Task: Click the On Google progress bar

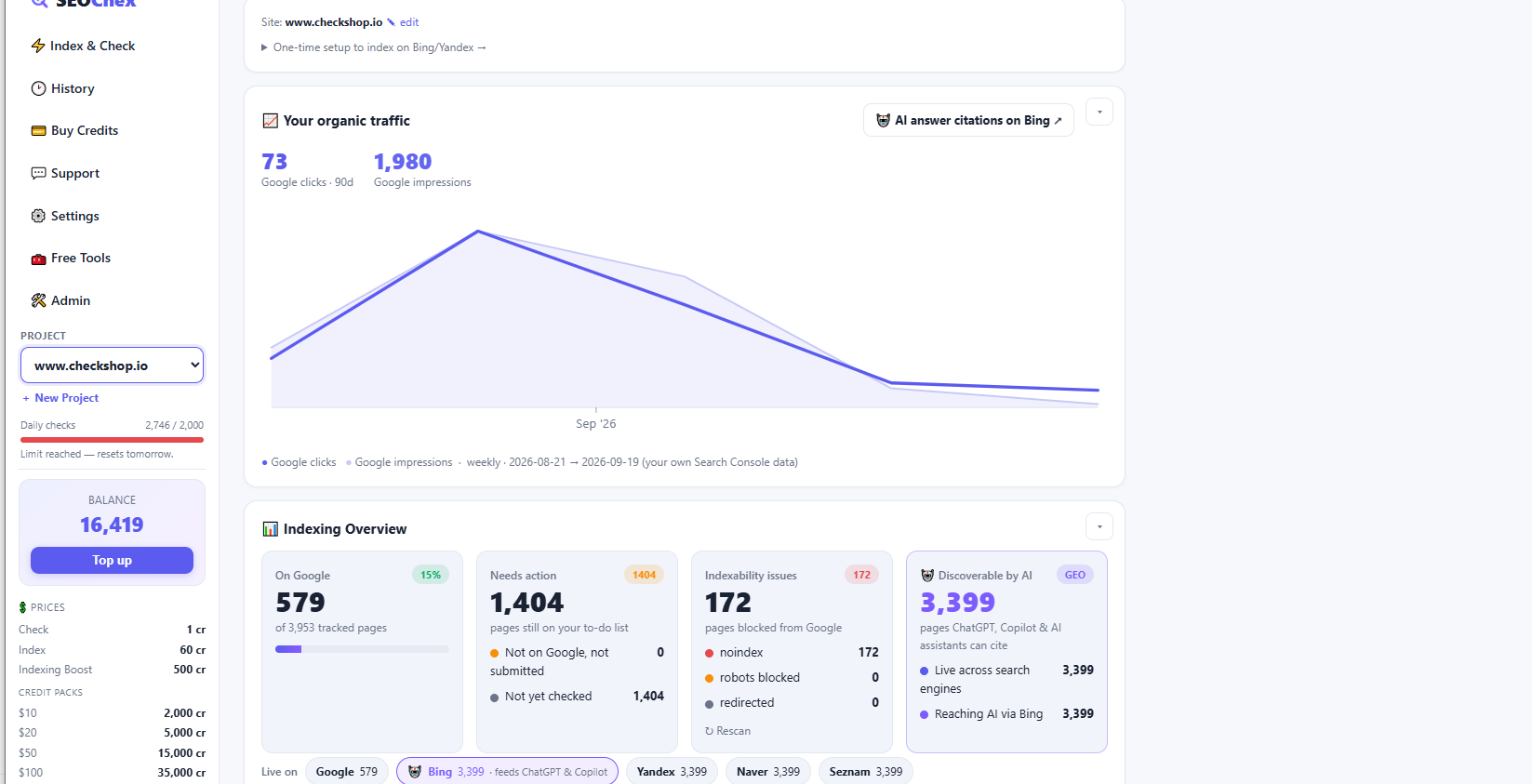Action: click(362, 649)
